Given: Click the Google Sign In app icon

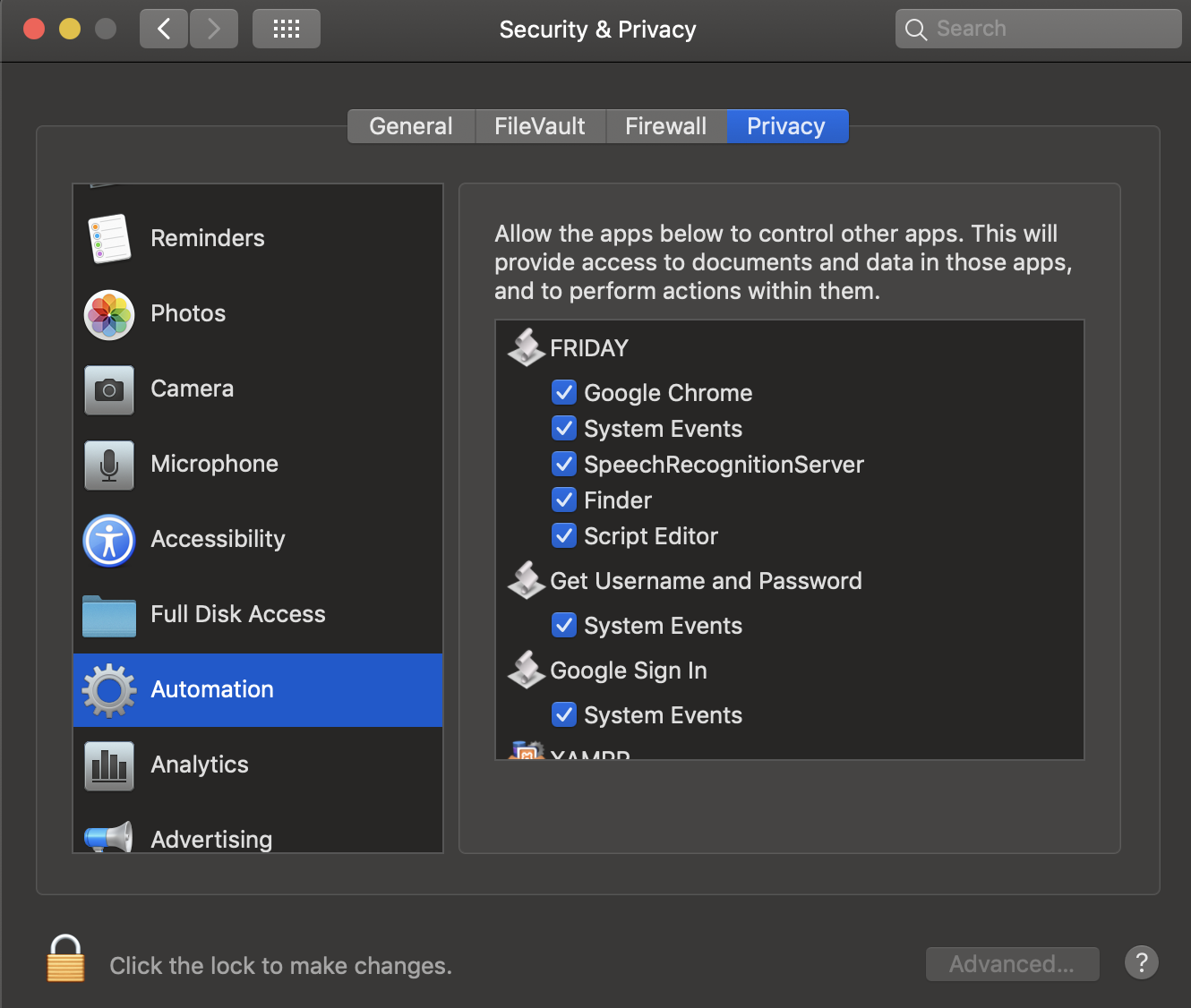Looking at the screenshot, I should tap(527, 670).
